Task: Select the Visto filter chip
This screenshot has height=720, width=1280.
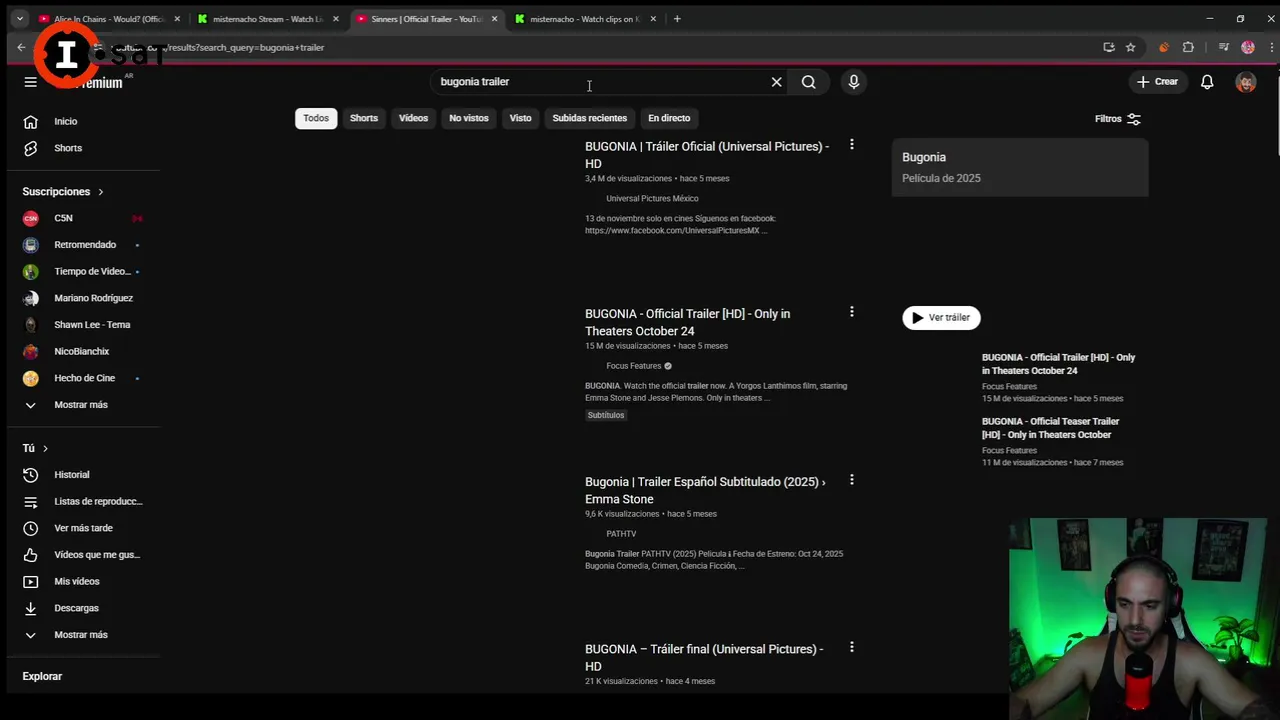Action: tap(520, 118)
